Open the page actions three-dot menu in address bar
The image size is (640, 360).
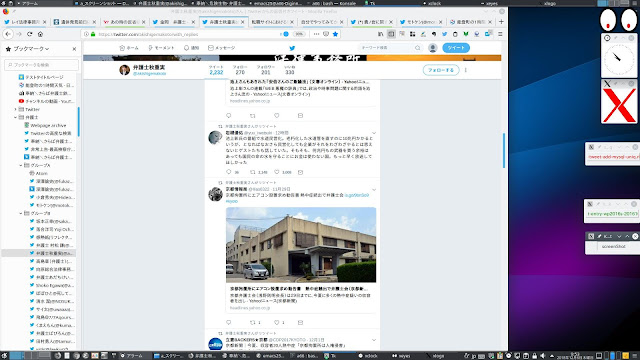(x=316, y=34)
